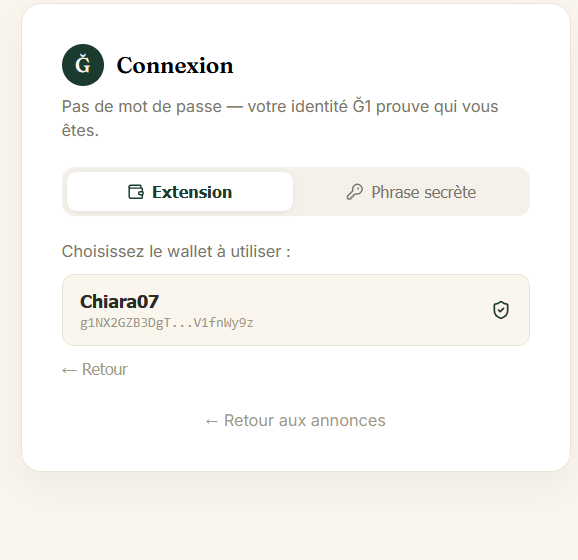Image resolution: width=578 pixels, height=560 pixels.
Task: Click the key icon beside Phrase secrète
Action: click(355, 192)
